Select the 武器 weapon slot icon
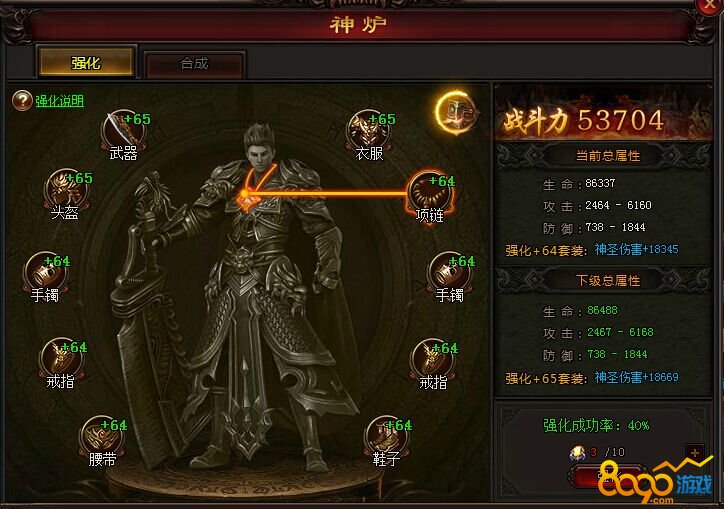724x509 pixels. [x=123, y=131]
